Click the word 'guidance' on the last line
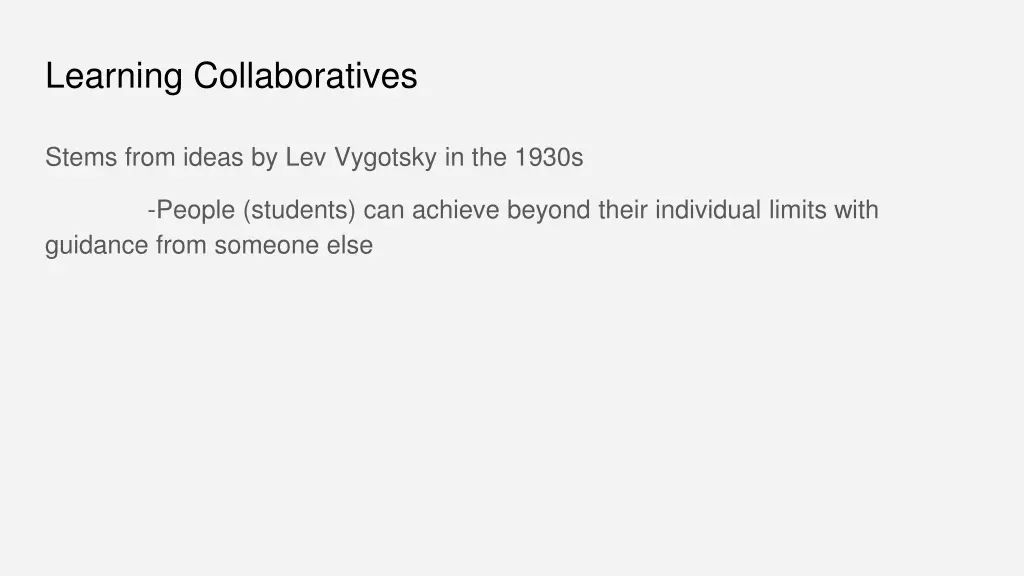 tap(96, 246)
